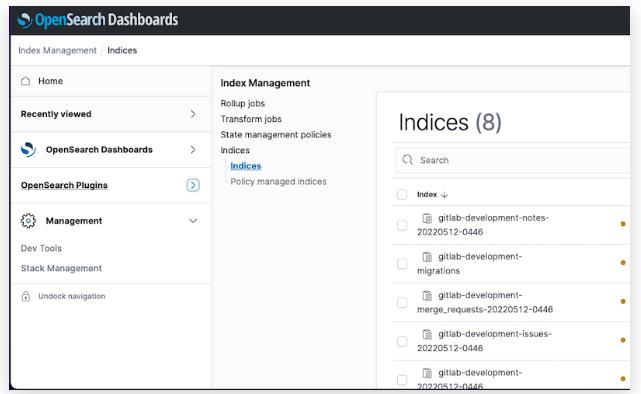Select the highlighted Indices sub-item
This screenshot has width=641, height=394.
246,166
